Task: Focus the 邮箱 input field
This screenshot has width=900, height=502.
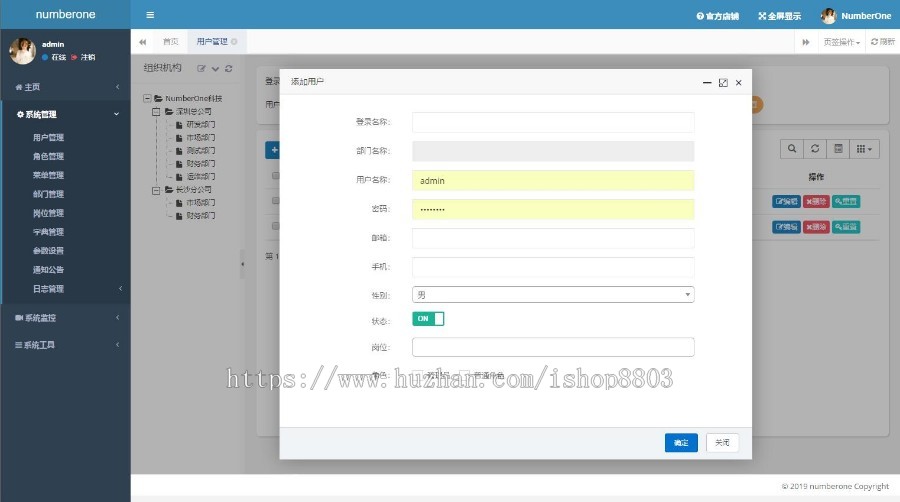Action: 553,238
